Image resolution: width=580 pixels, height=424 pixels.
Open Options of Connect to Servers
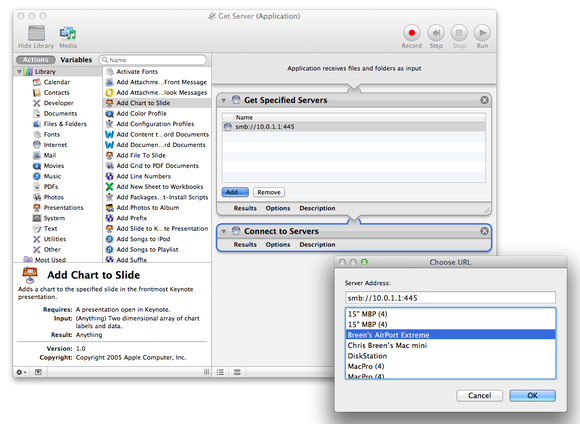point(278,245)
